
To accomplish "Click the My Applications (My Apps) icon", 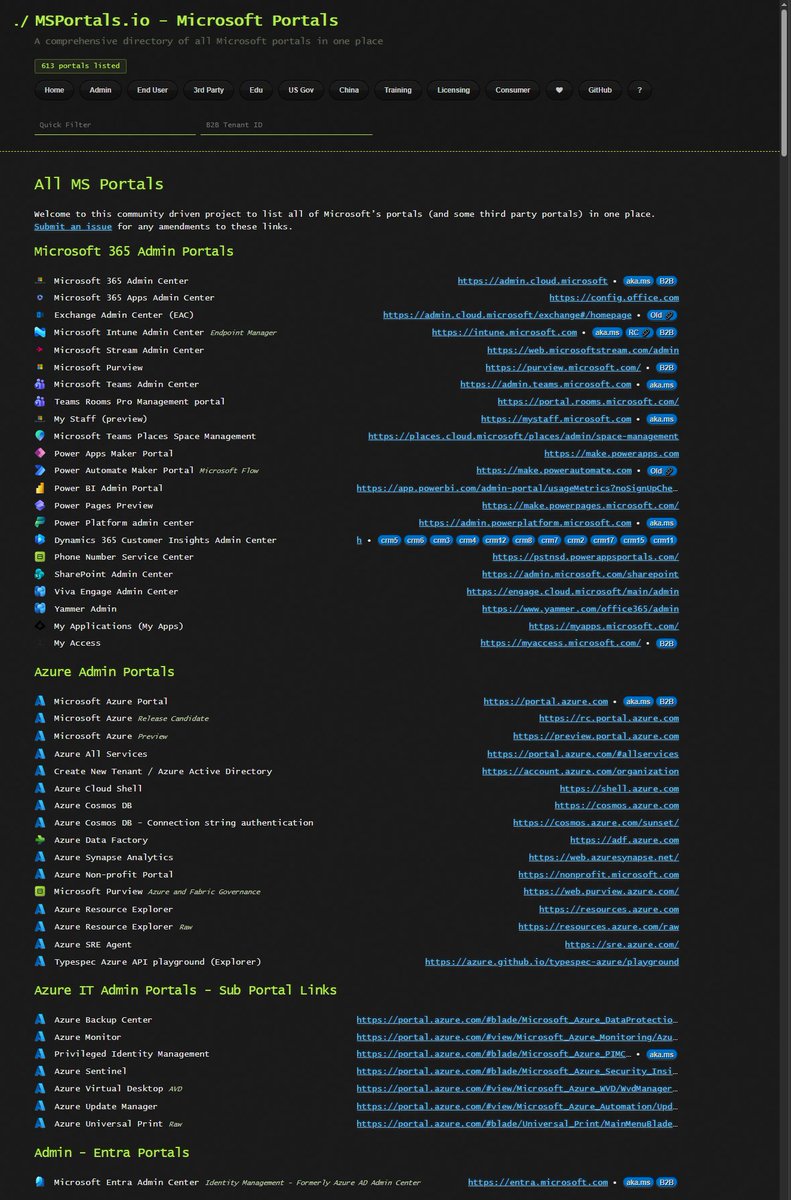I will coord(40,626).
